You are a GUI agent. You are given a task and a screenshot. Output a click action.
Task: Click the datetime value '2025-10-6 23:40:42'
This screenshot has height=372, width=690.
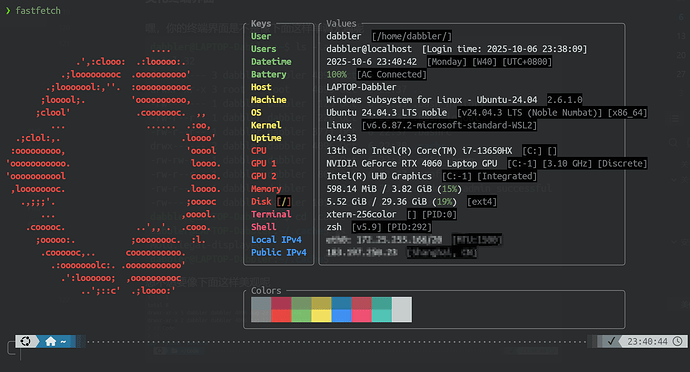[x=371, y=62]
